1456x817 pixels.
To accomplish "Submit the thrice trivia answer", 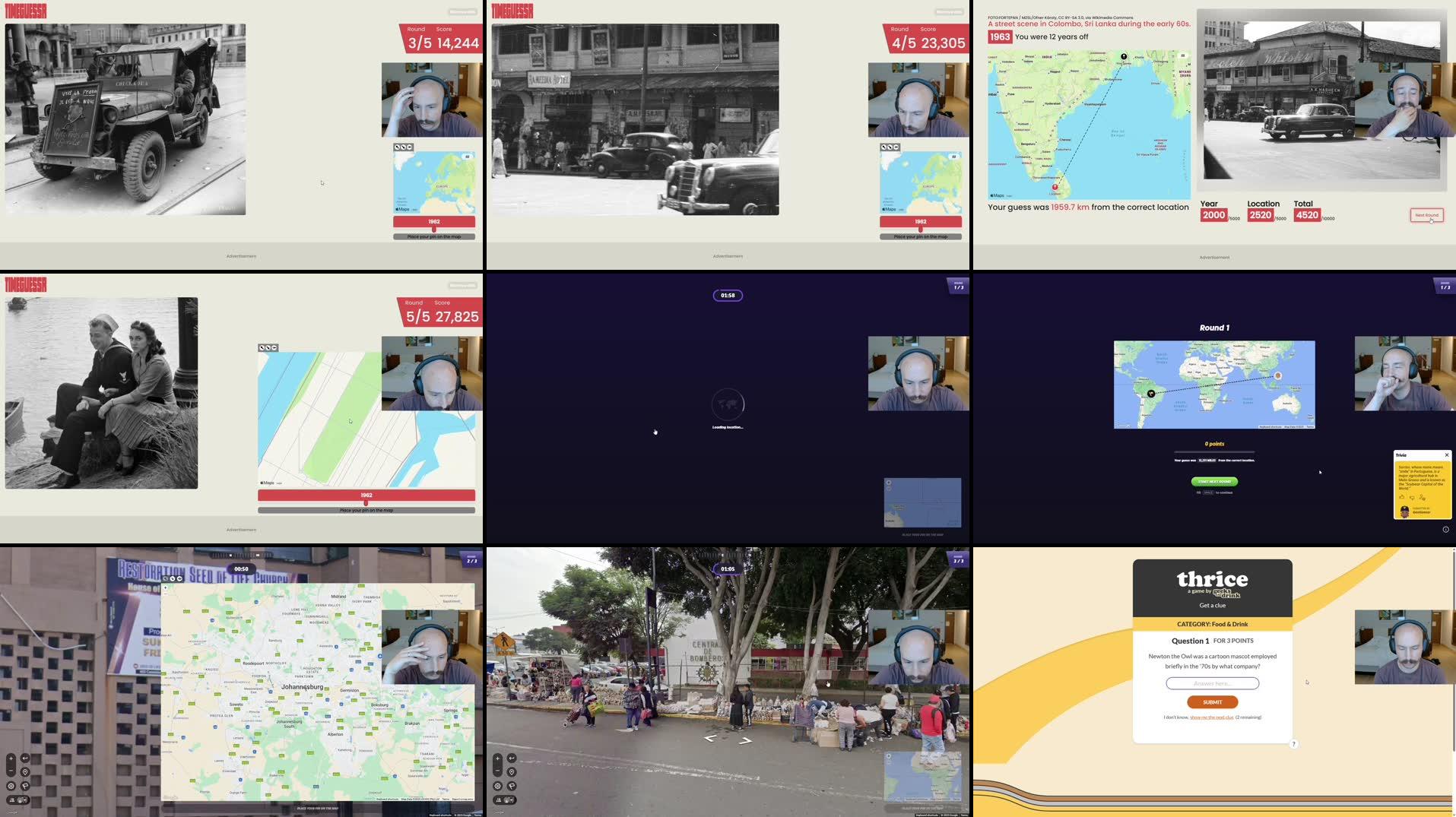I will click(x=1213, y=702).
